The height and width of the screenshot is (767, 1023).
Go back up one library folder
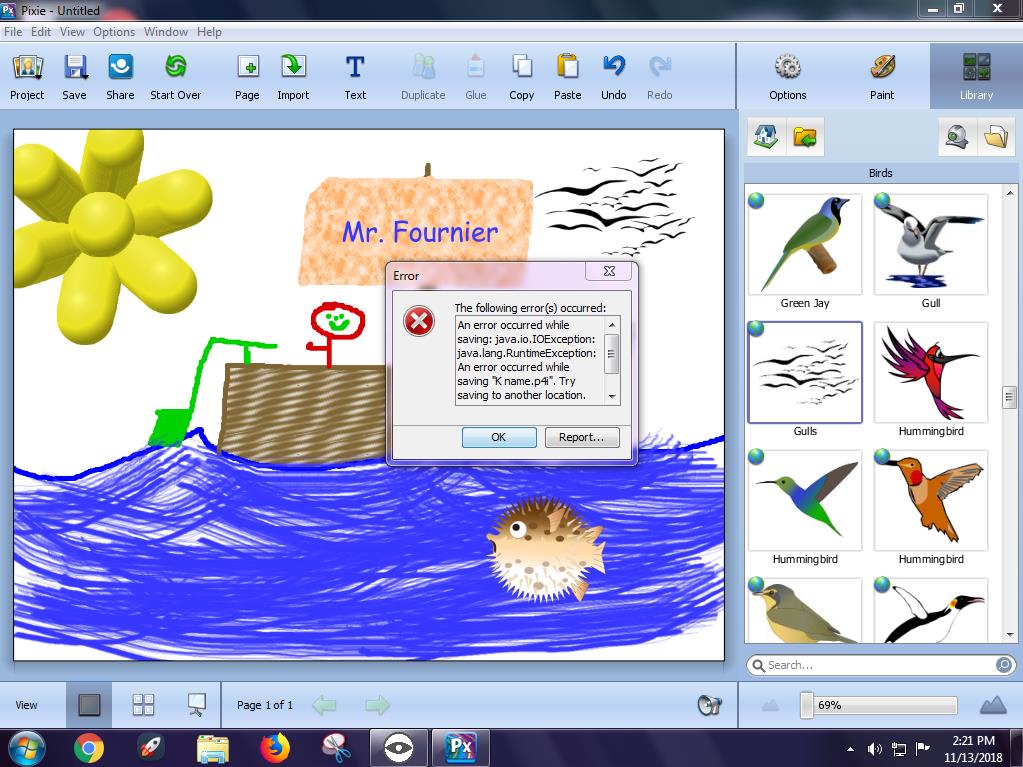coord(805,137)
